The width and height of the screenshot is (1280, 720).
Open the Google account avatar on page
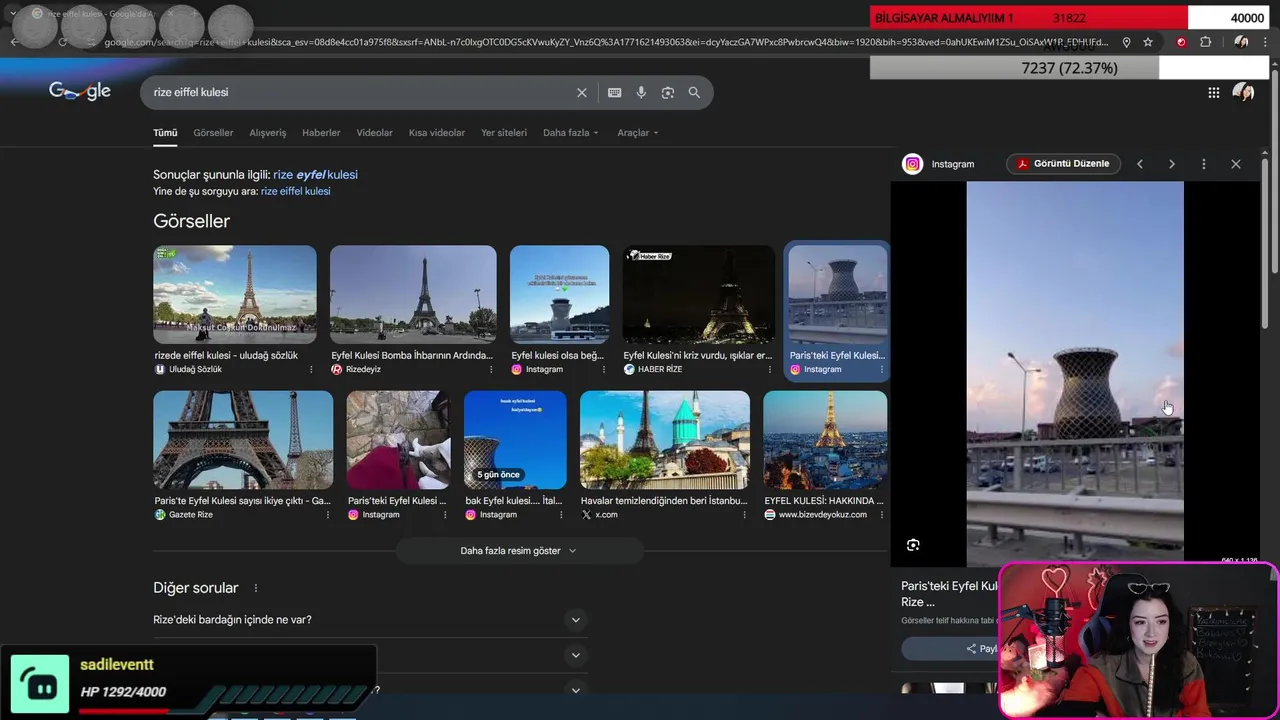click(1243, 92)
